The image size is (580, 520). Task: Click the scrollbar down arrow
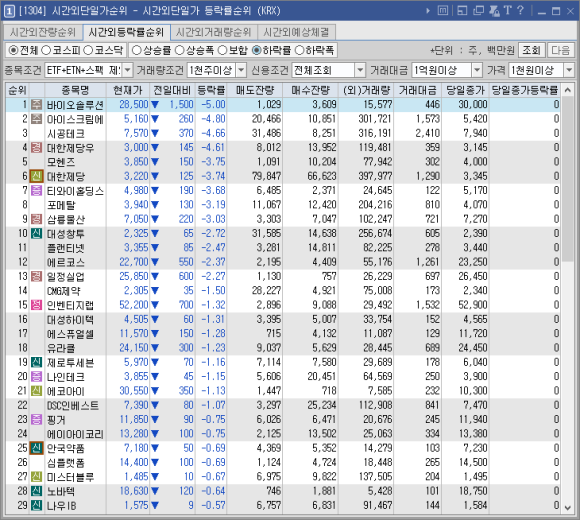568,508
